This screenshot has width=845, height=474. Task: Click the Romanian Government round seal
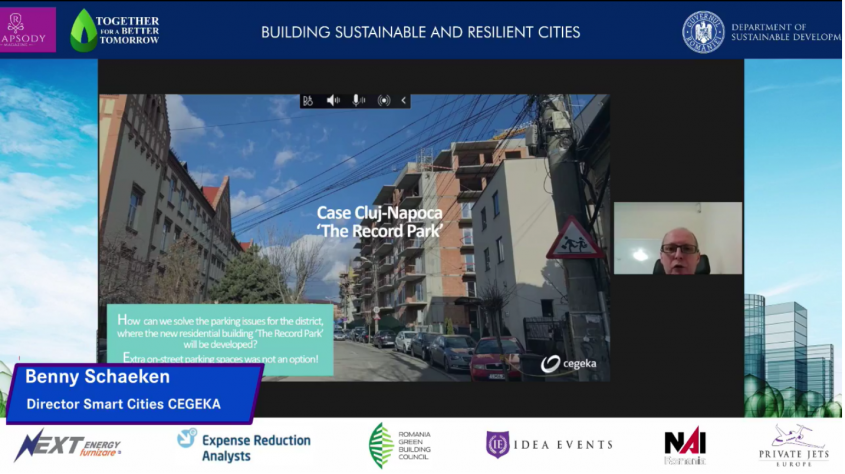[x=703, y=32]
